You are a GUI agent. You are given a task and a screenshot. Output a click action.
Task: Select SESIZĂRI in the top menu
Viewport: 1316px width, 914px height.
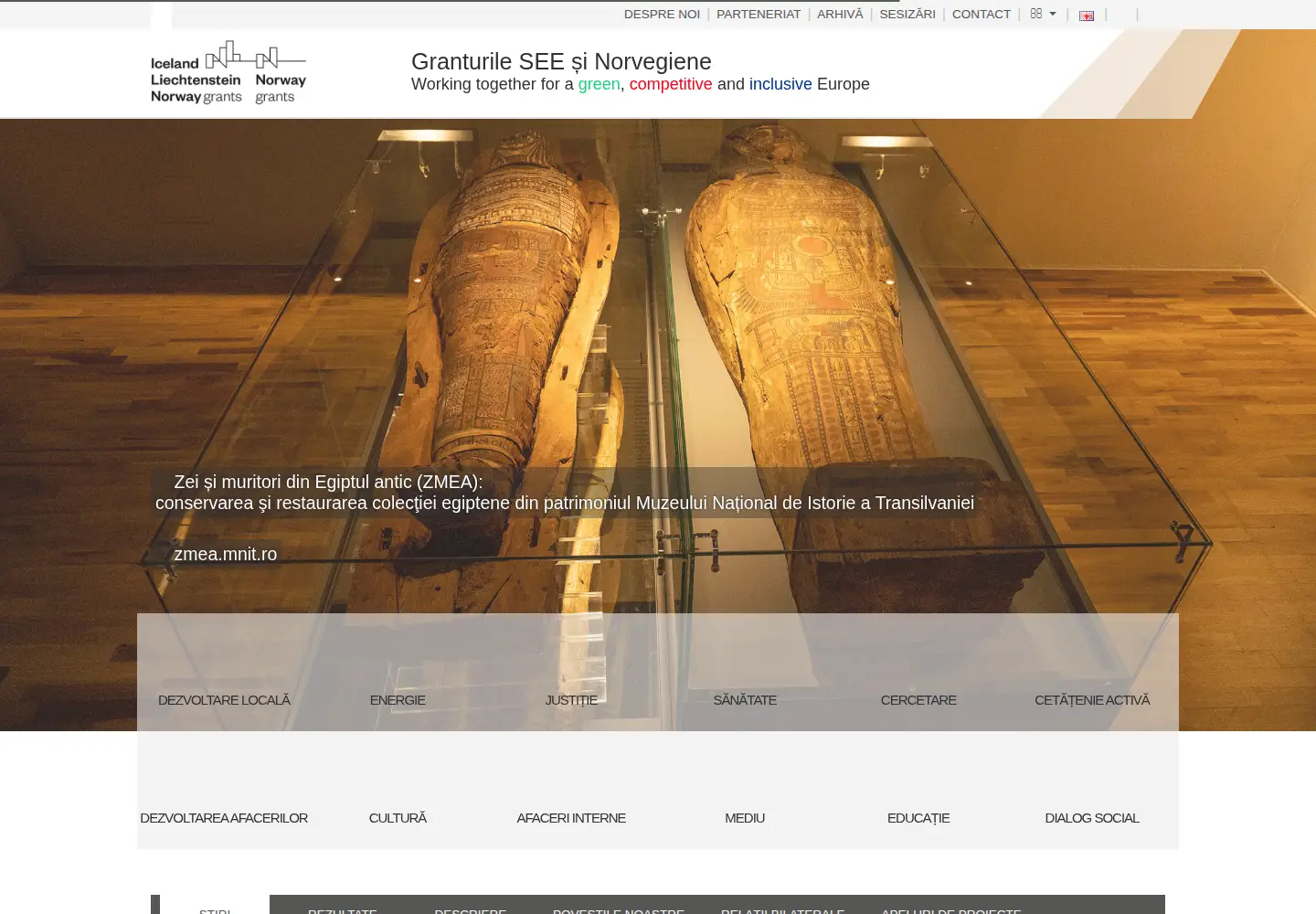907,14
